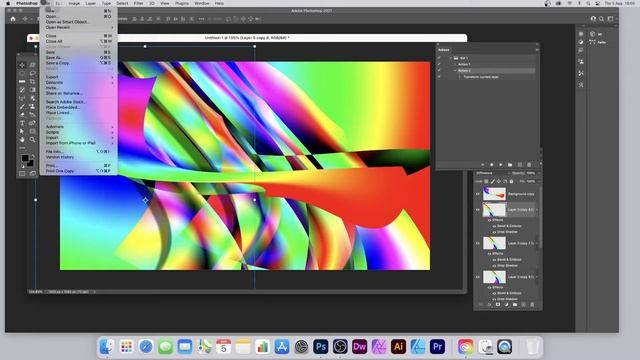Image resolution: width=640 pixels, height=360 pixels.
Task: Collapse the Set 1 action set
Action: 451,58
